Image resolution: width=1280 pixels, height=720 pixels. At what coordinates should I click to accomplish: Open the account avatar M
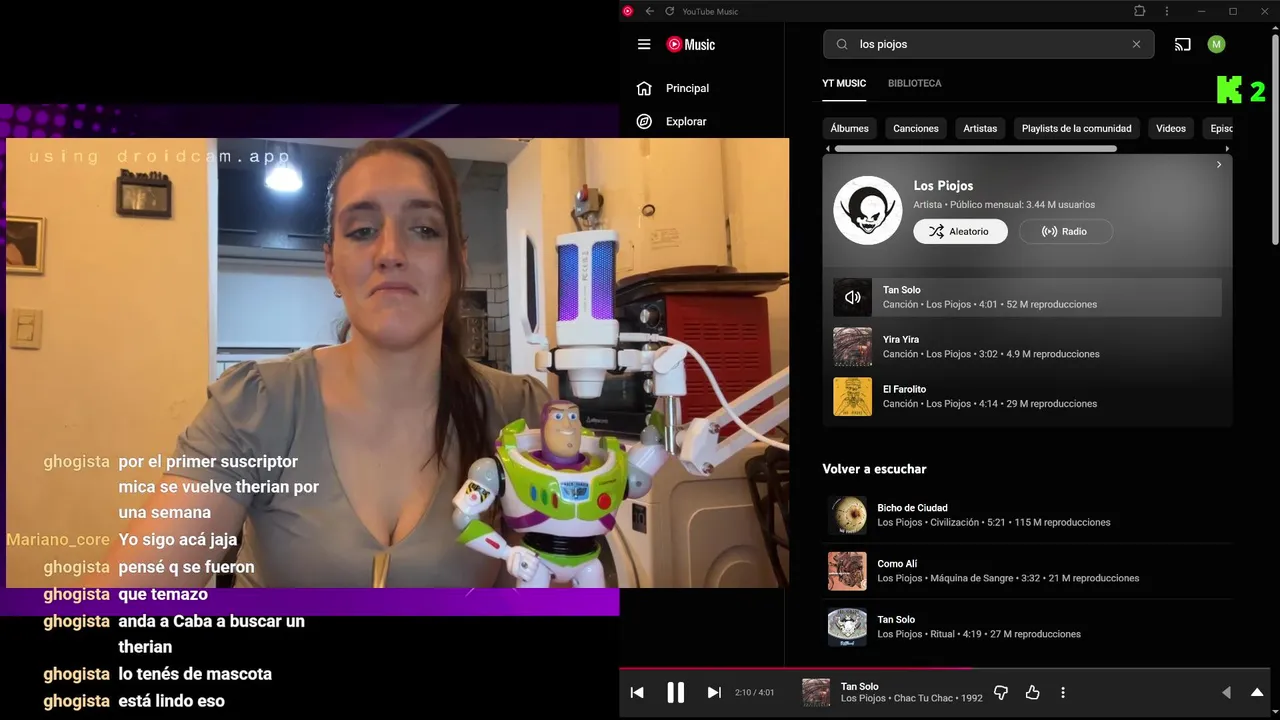coord(1216,44)
